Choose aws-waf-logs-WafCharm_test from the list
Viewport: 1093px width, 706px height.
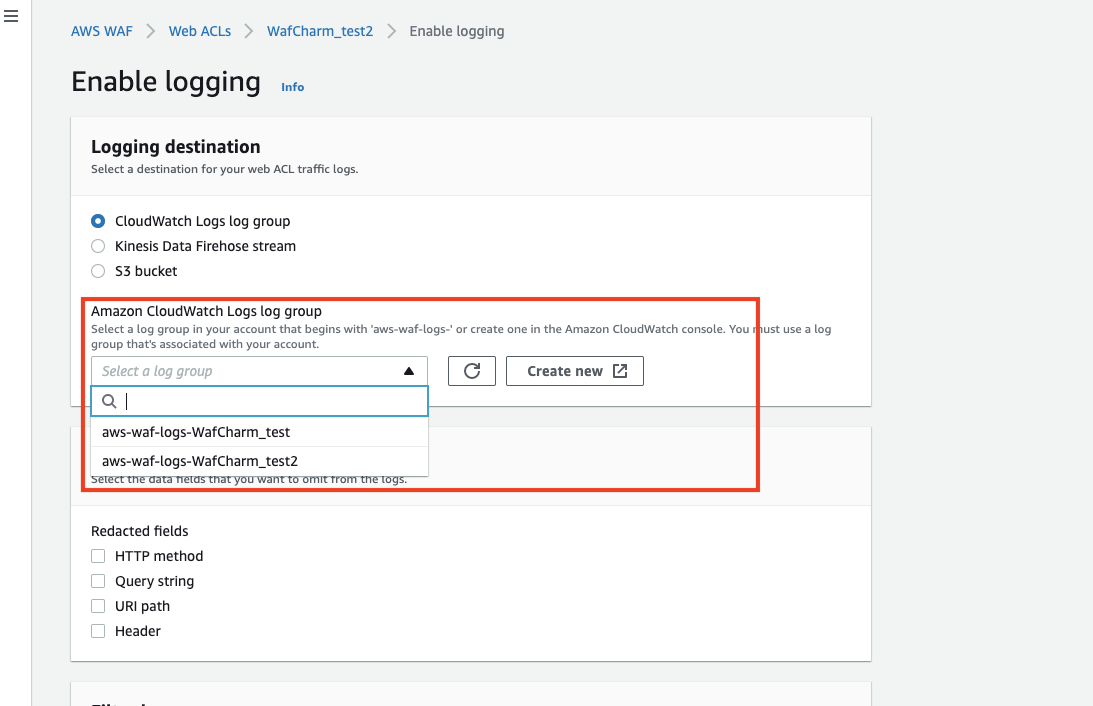click(x=259, y=432)
